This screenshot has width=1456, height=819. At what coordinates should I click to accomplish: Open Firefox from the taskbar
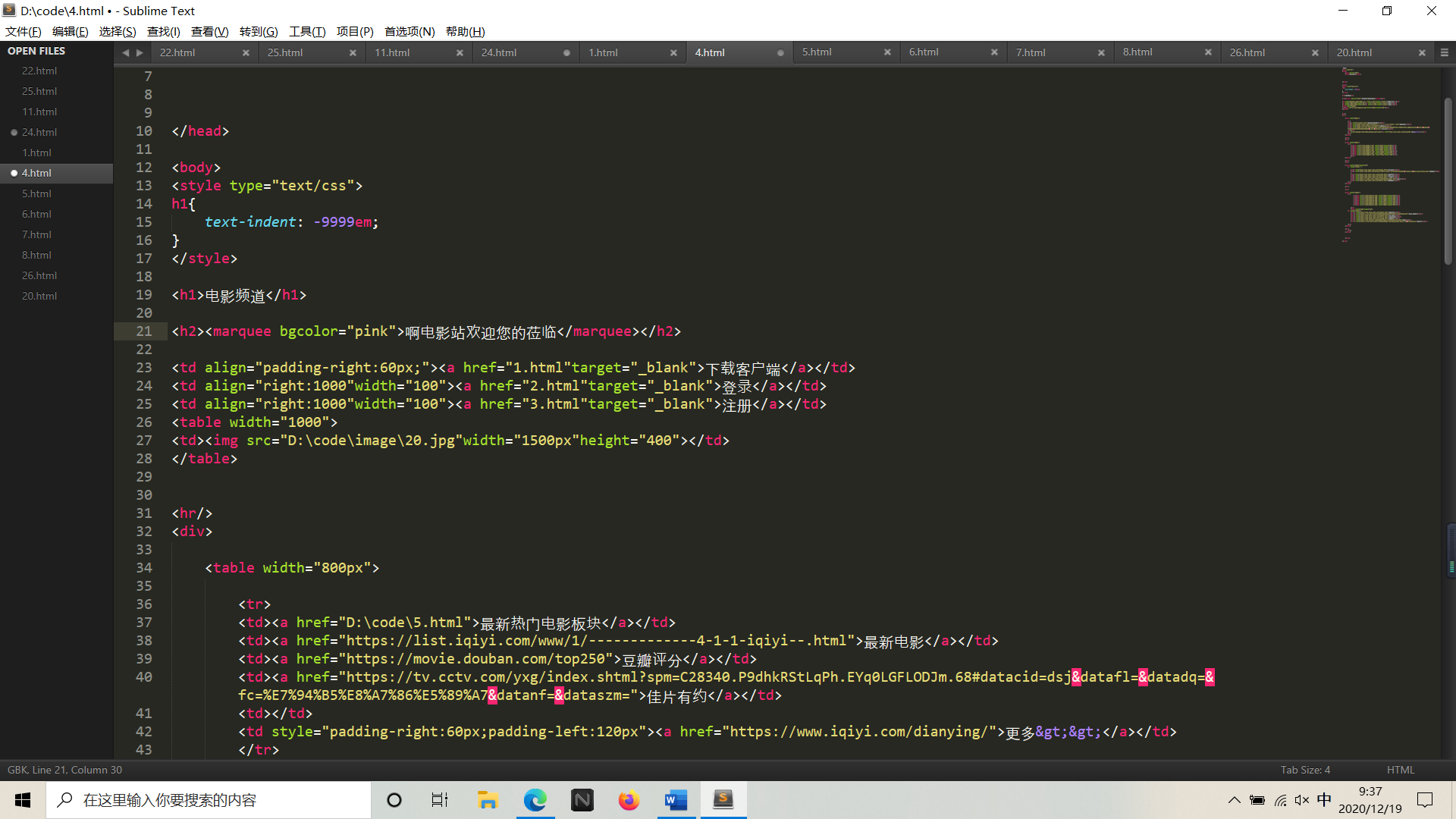(x=629, y=800)
